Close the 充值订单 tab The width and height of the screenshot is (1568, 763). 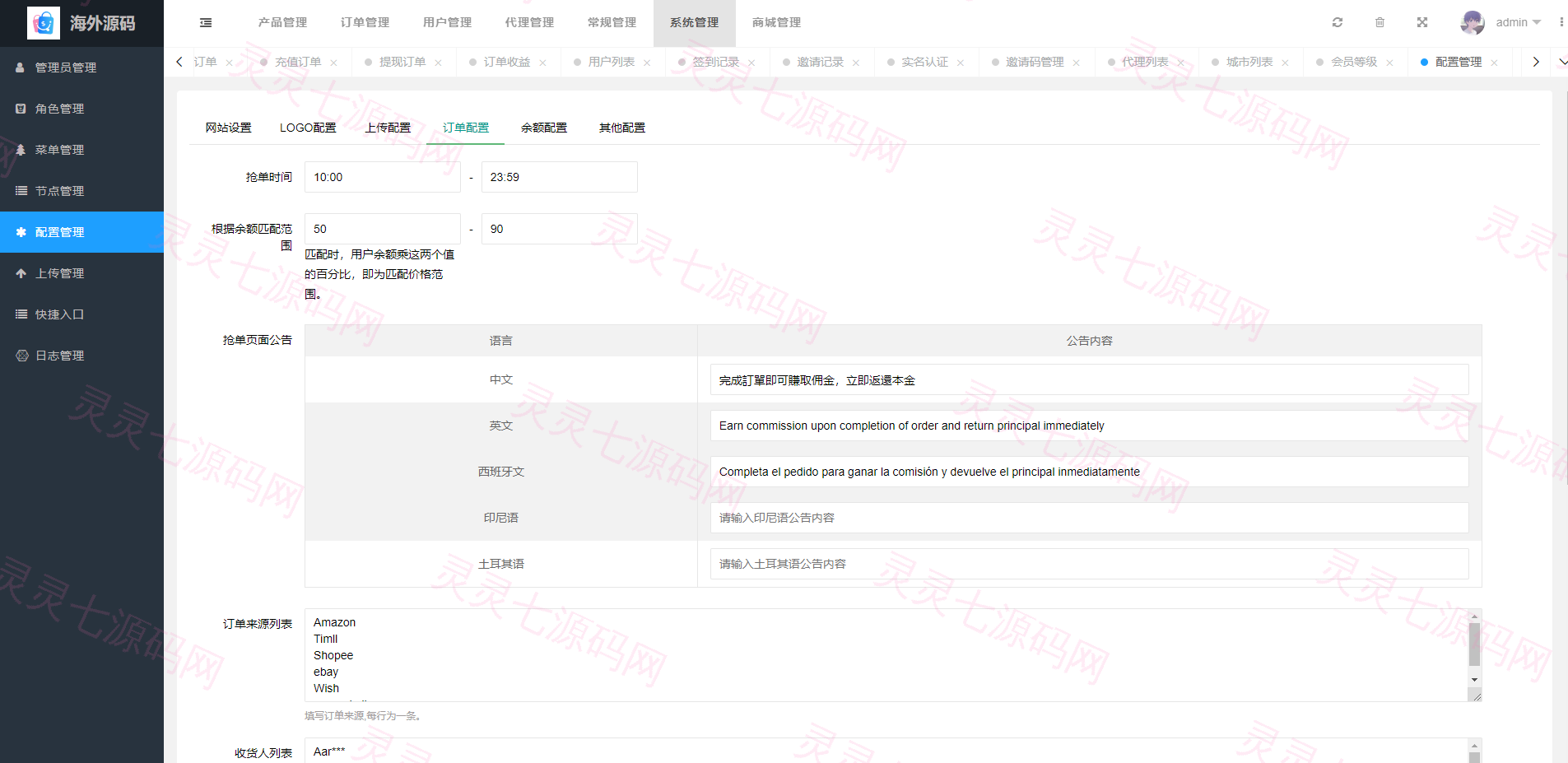click(x=333, y=63)
